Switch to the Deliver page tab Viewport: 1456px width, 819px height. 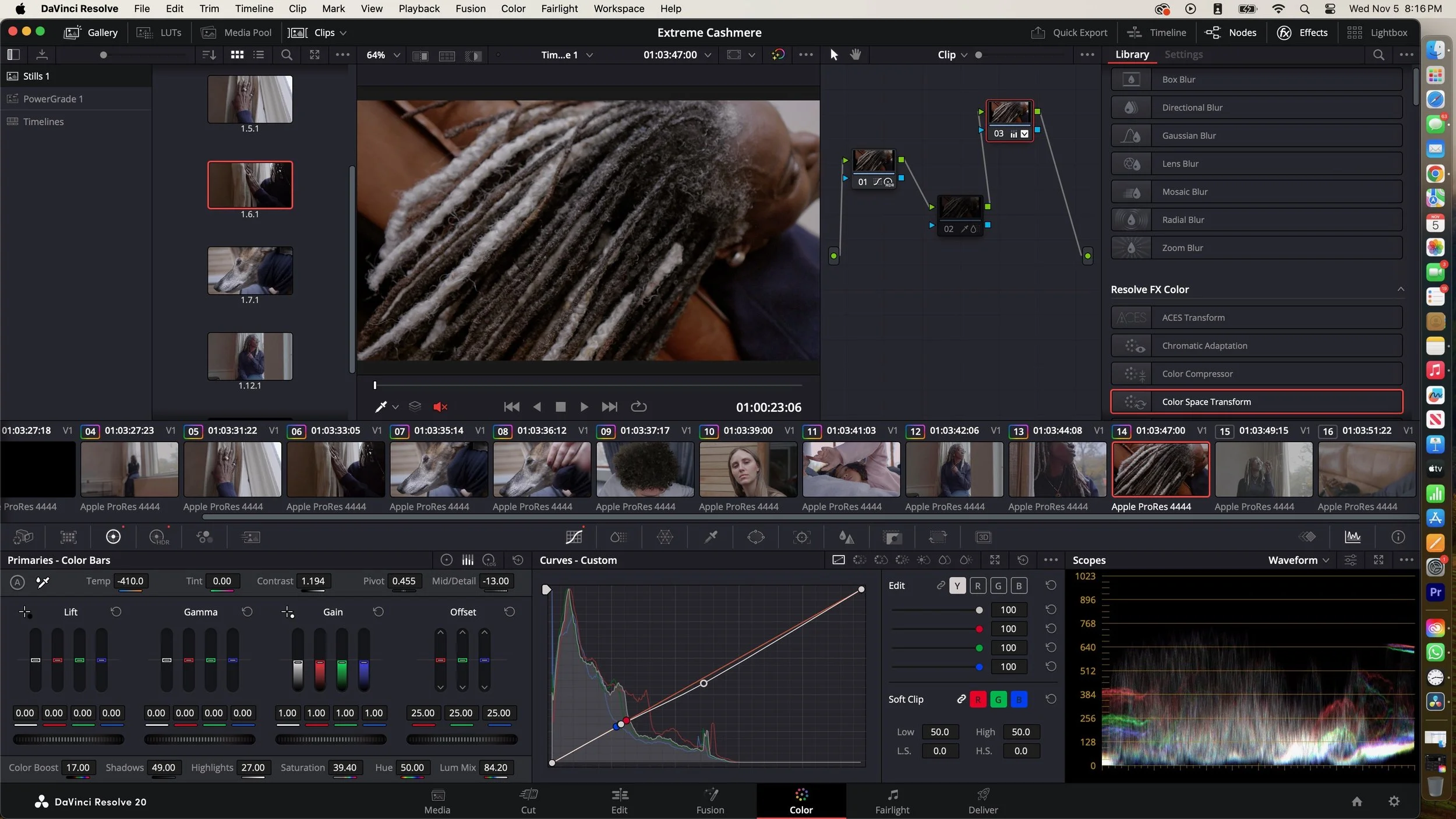983,801
